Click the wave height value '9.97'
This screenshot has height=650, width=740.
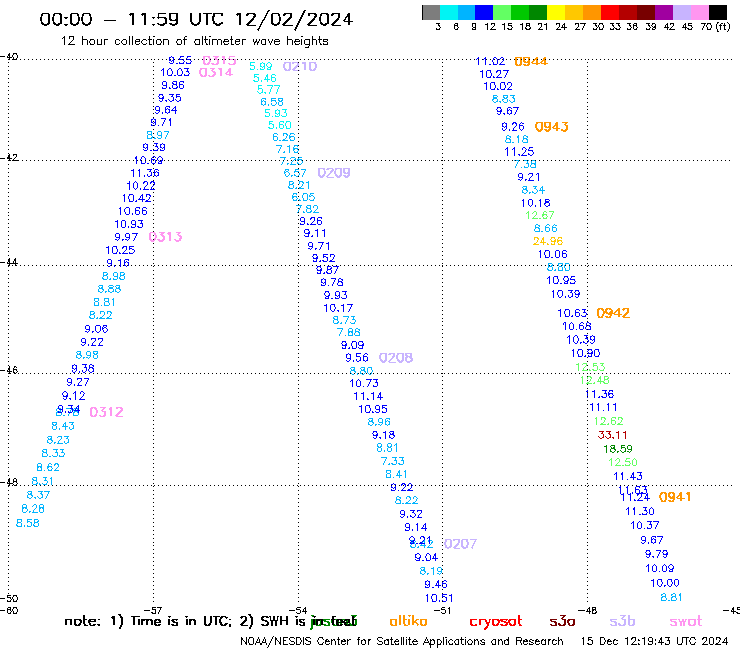pos(126,237)
